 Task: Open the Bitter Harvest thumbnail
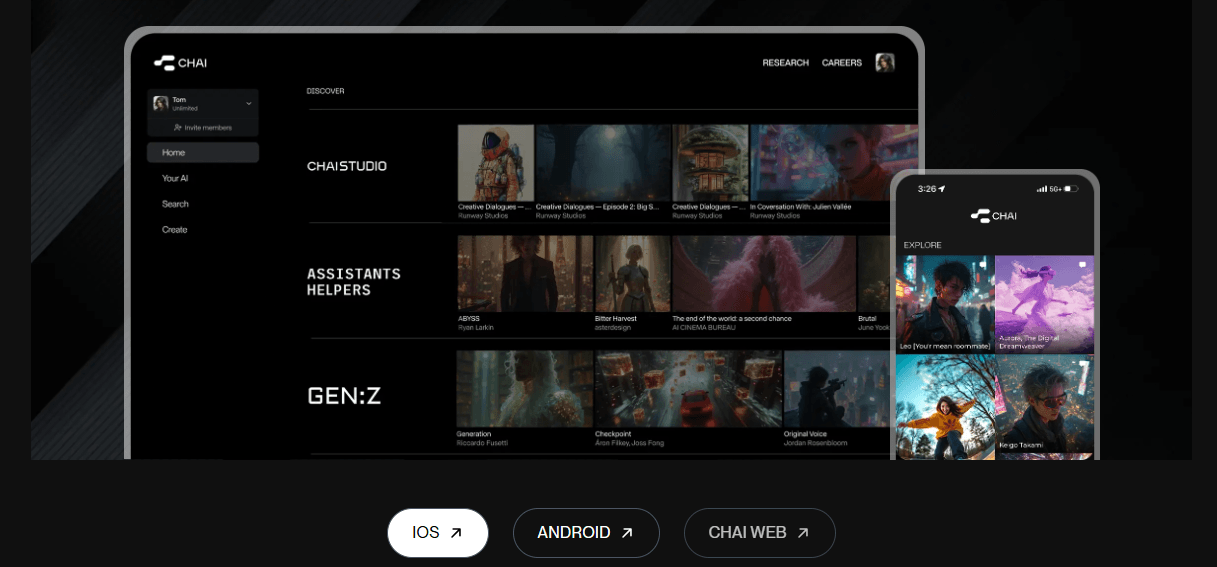(633, 274)
